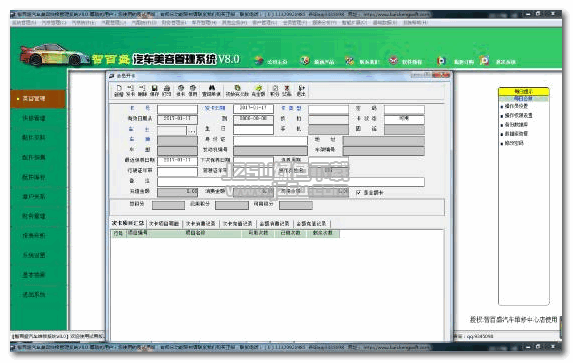Click the Save floppy-disk toolbar icon
This screenshot has width=573, height=363.
pos(154,90)
